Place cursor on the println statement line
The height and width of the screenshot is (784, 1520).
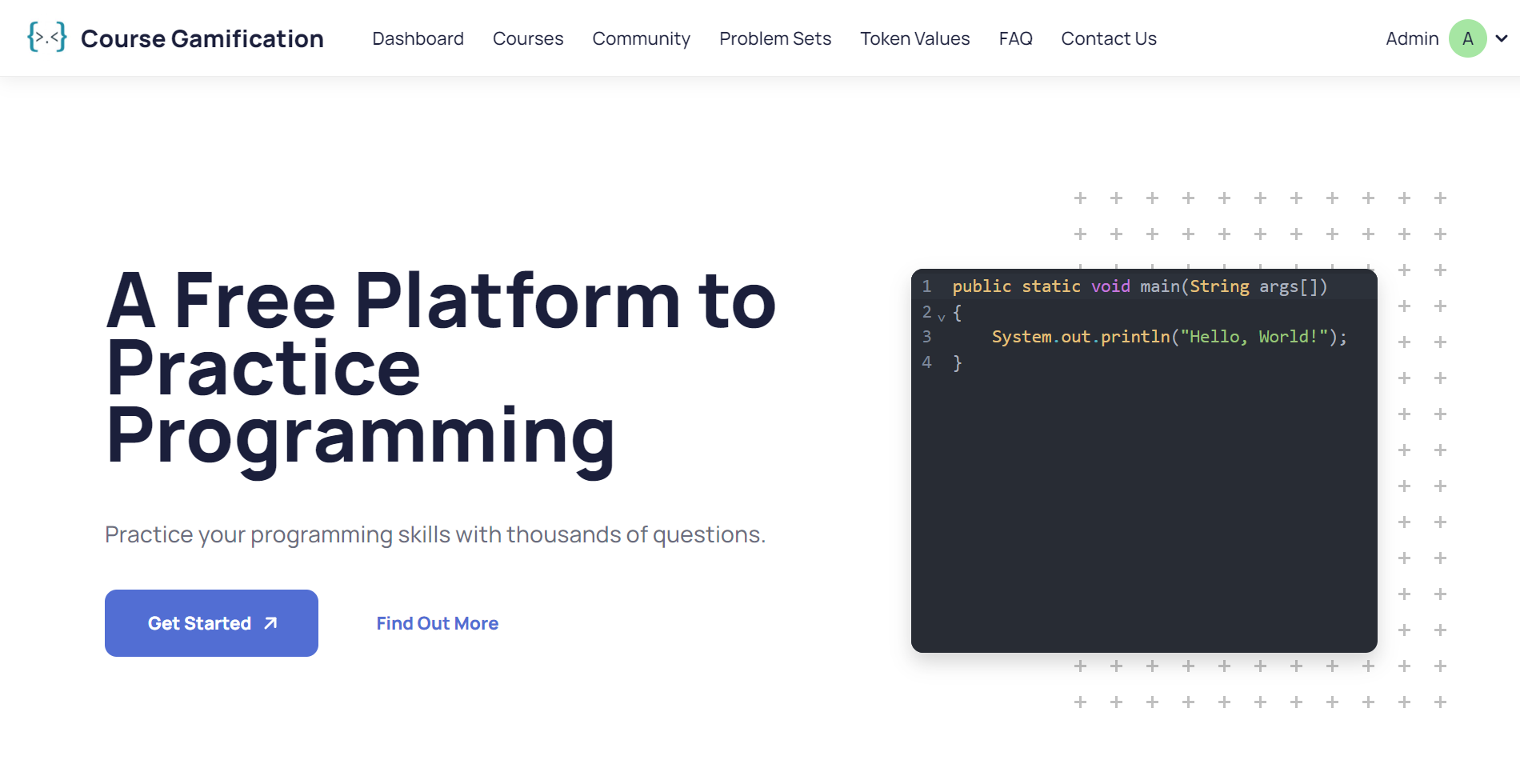click(x=1168, y=337)
